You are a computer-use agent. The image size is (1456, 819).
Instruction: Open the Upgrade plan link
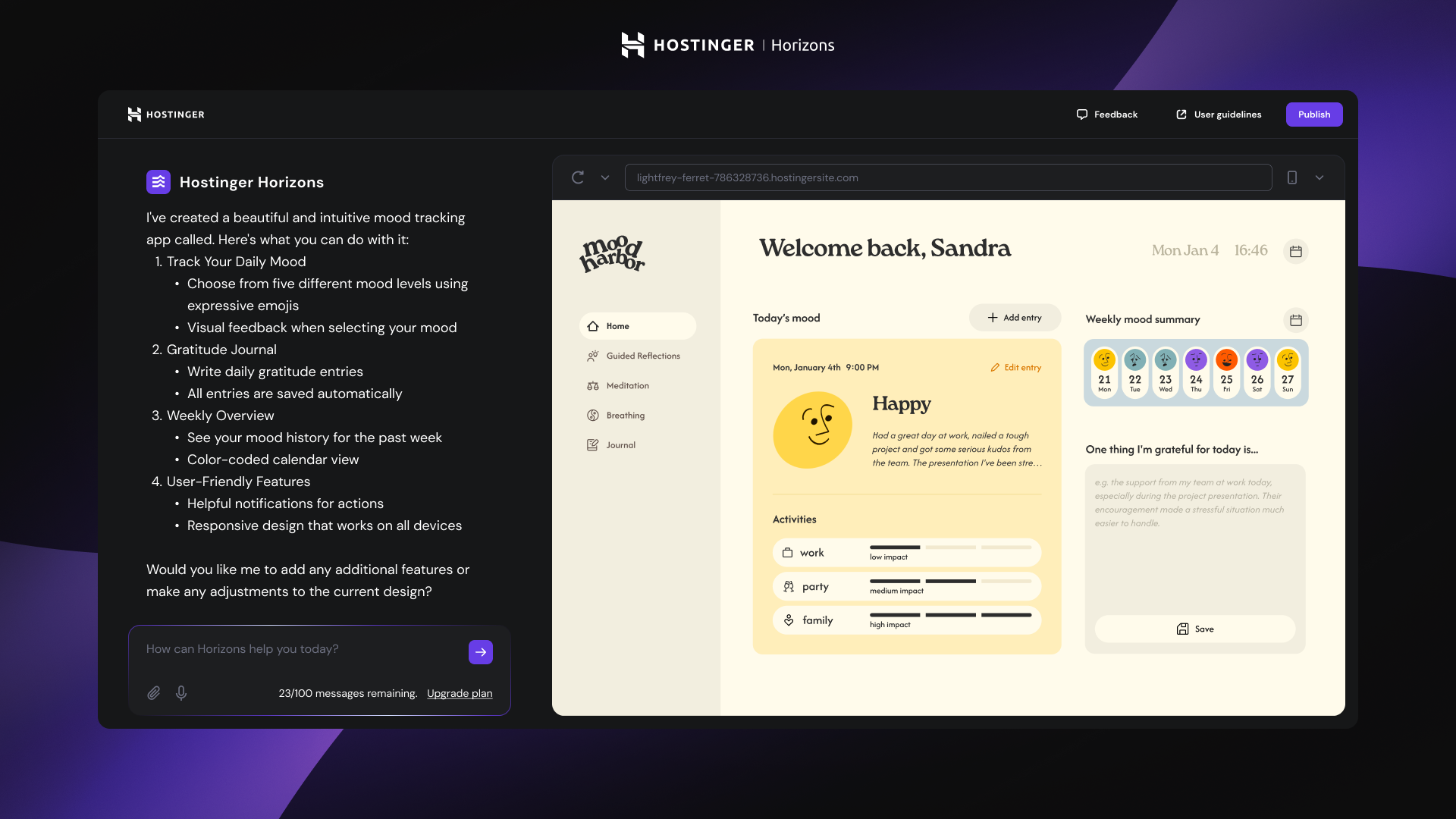(x=459, y=692)
